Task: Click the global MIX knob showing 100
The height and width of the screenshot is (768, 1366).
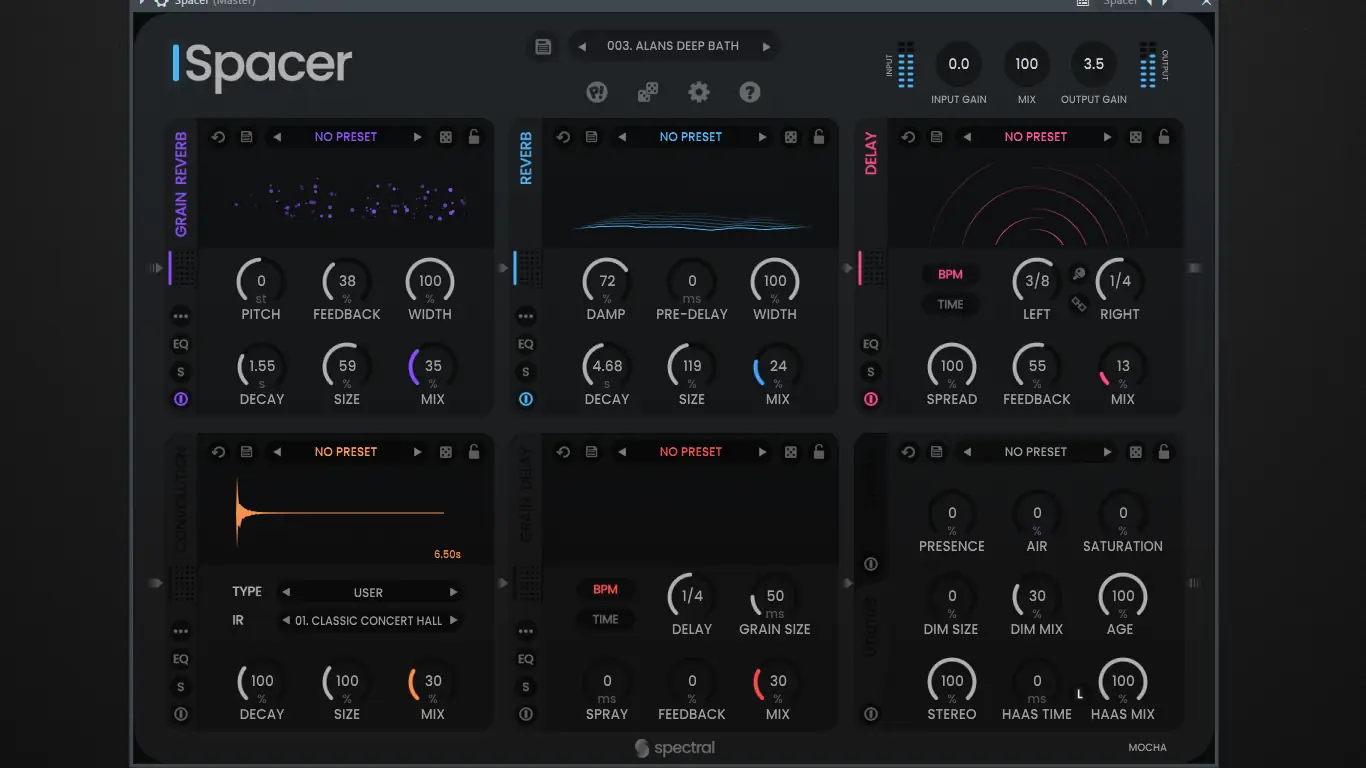Action: pos(1027,64)
